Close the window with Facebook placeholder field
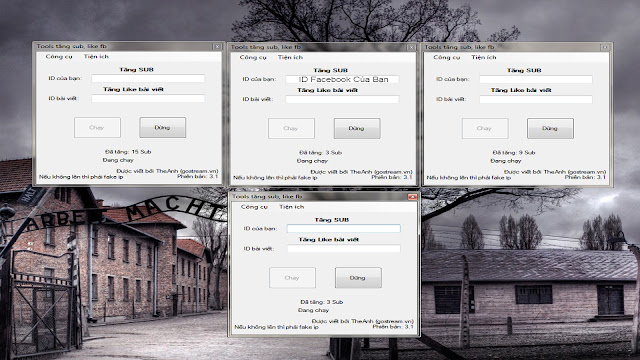This screenshot has height=360, width=640. (x=411, y=47)
